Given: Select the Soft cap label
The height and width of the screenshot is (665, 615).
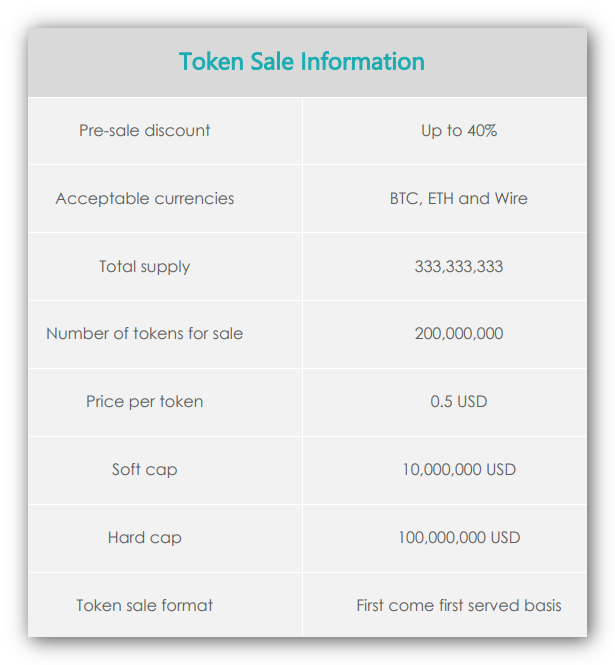Looking at the screenshot, I should 144,470.
